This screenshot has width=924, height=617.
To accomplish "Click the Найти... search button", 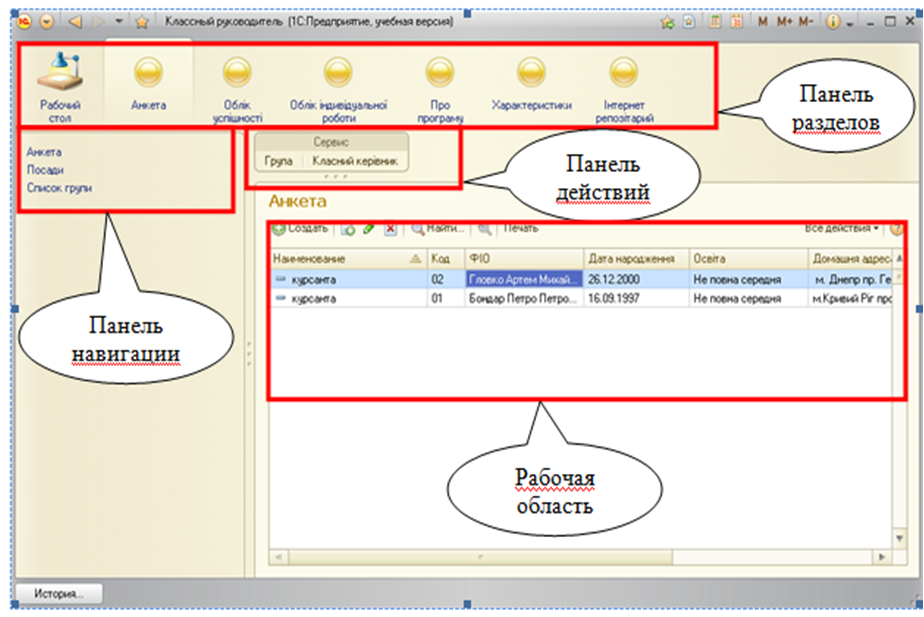I will [x=438, y=228].
